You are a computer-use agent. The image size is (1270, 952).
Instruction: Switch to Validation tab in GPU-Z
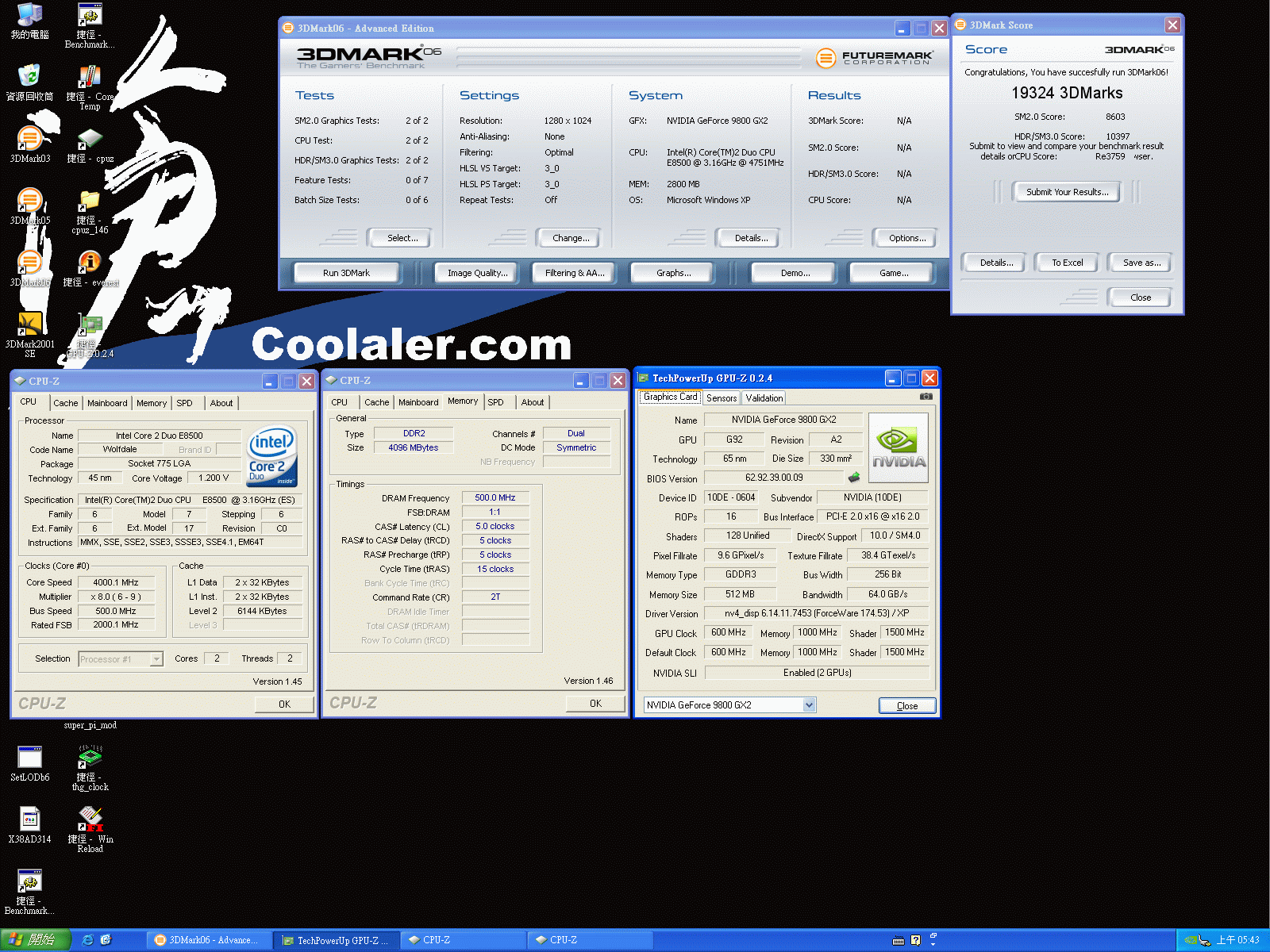(764, 398)
